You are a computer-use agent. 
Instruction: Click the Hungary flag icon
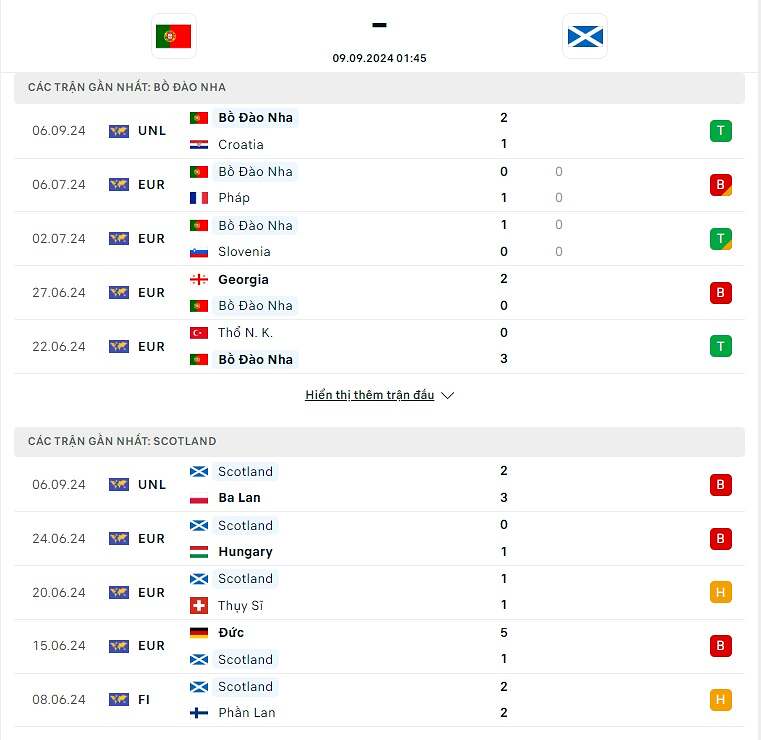[x=199, y=552]
